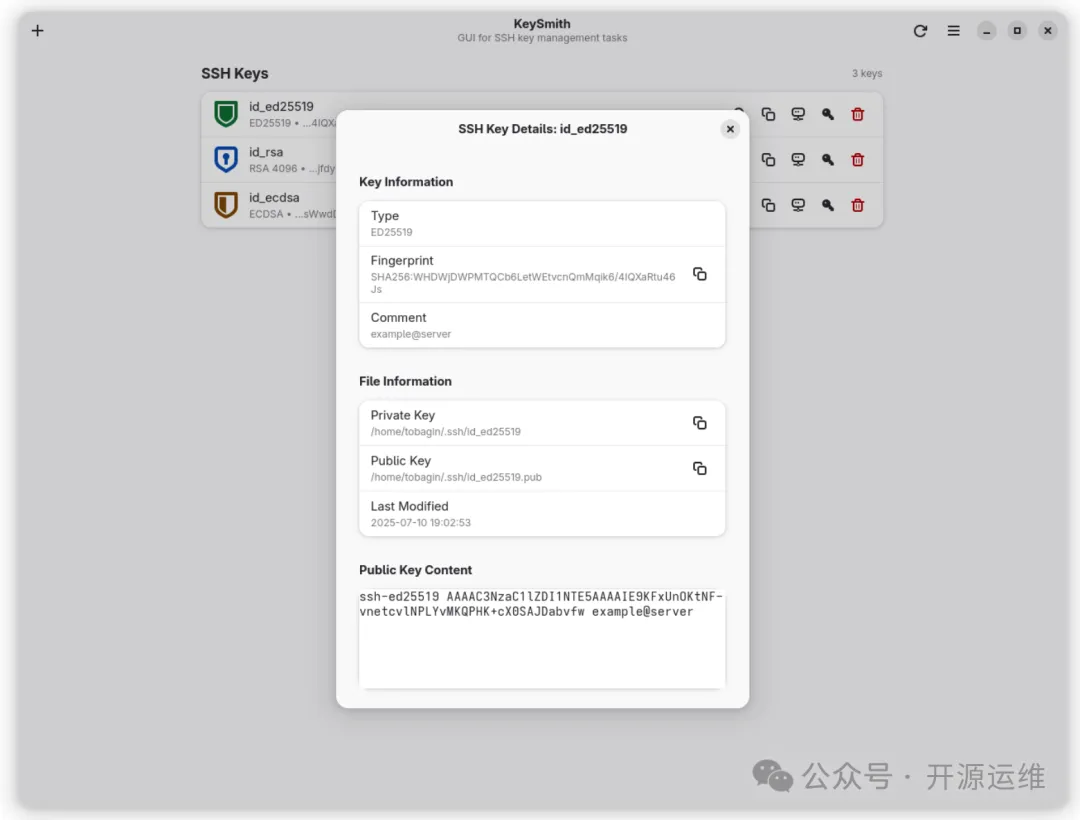The height and width of the screenshot is (820, 1080).
Task: Close the SSH Key Details dialog
Action: tap(730, 129)
